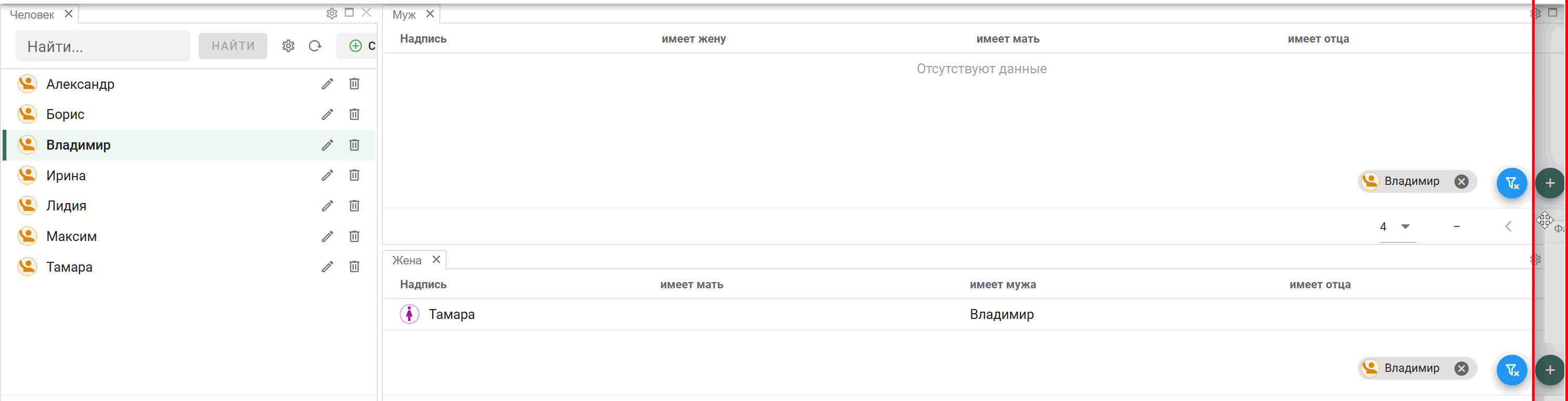Click Тамара's pink woman icon
1568x401 pixels.
409,314
